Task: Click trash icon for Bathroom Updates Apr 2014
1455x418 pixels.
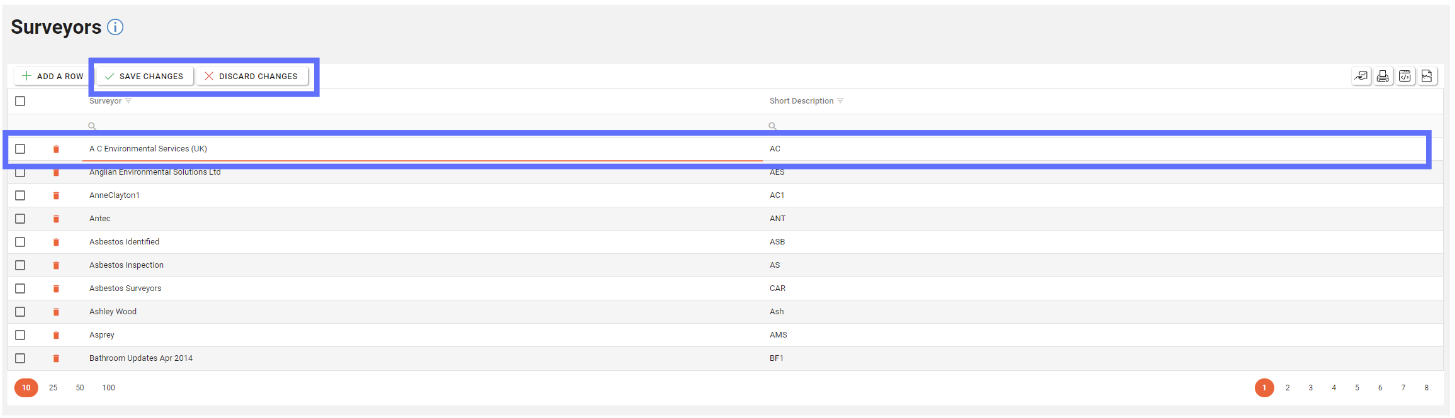Action: tap(56, 358)
